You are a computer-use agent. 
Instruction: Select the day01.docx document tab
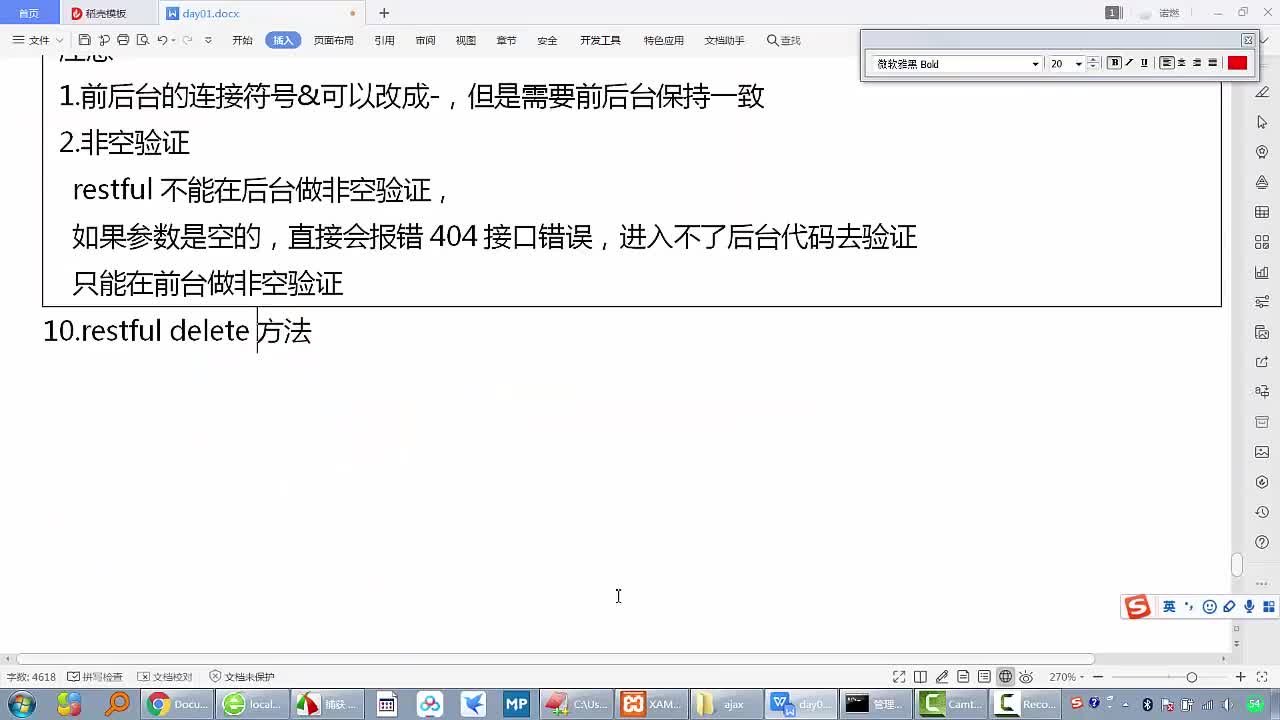pyautogui.click(x=260, y=13)
